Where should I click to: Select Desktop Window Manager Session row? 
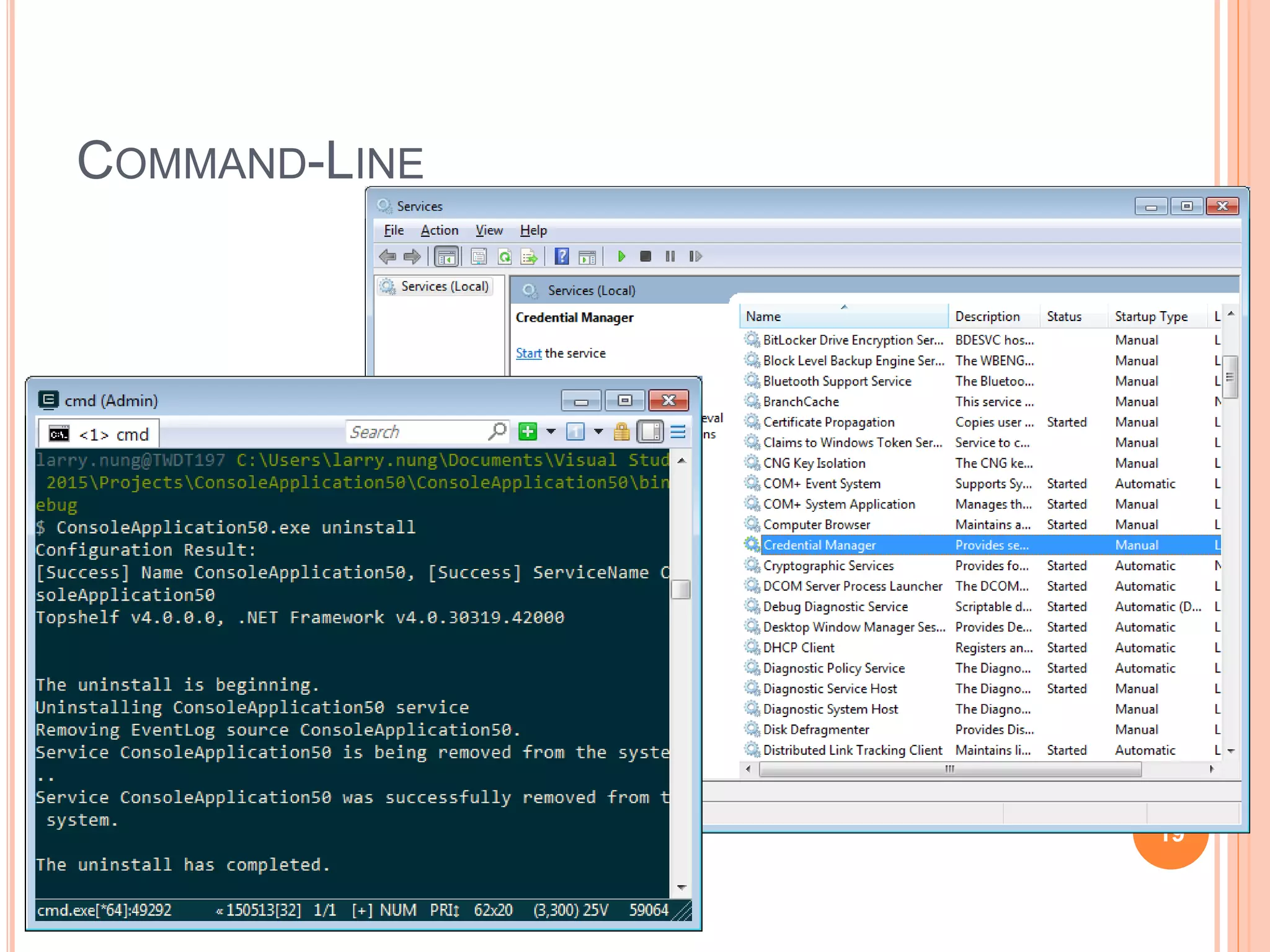(x=982, y=627)
